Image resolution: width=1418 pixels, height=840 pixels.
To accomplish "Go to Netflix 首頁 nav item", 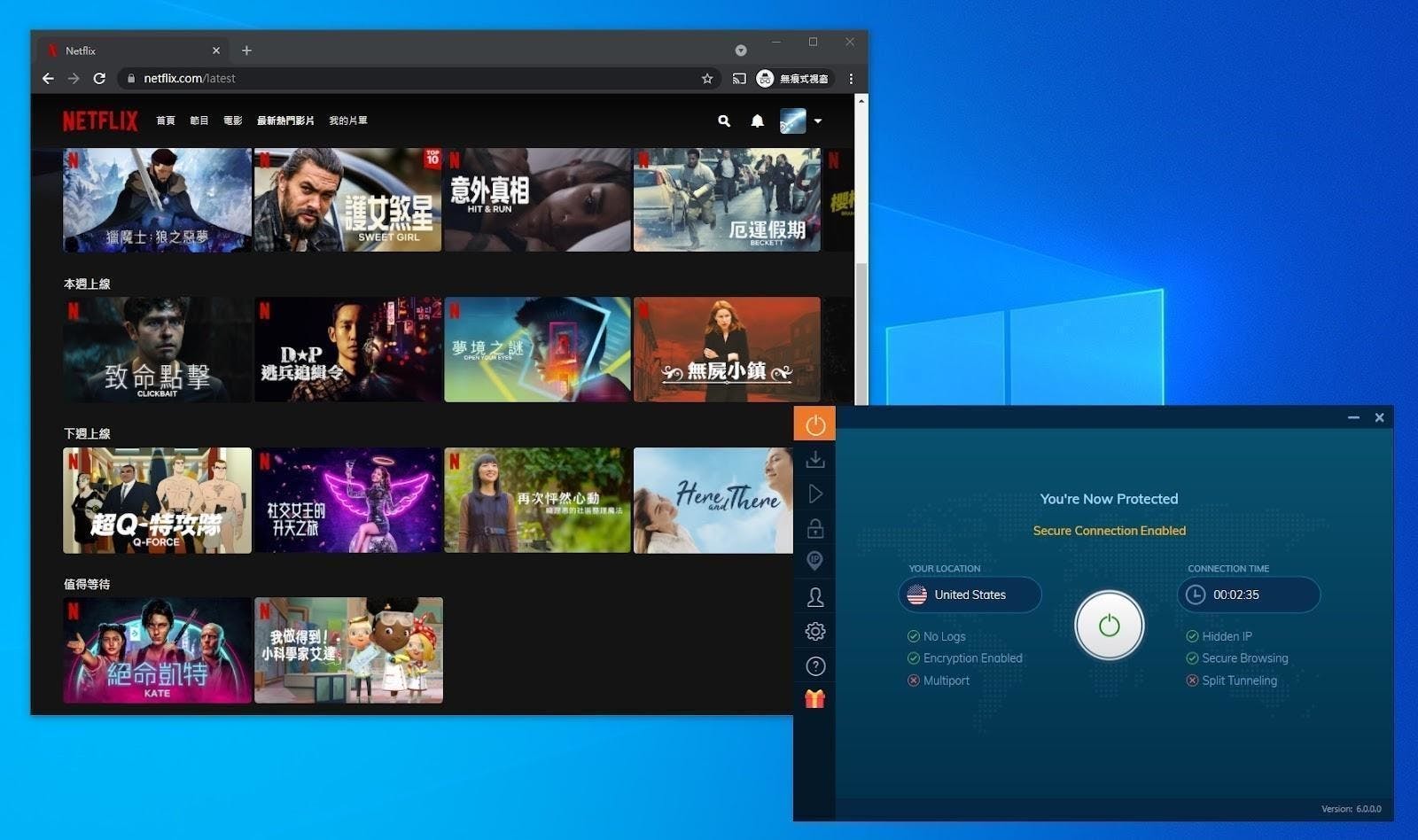I will (x=166, y=121).
